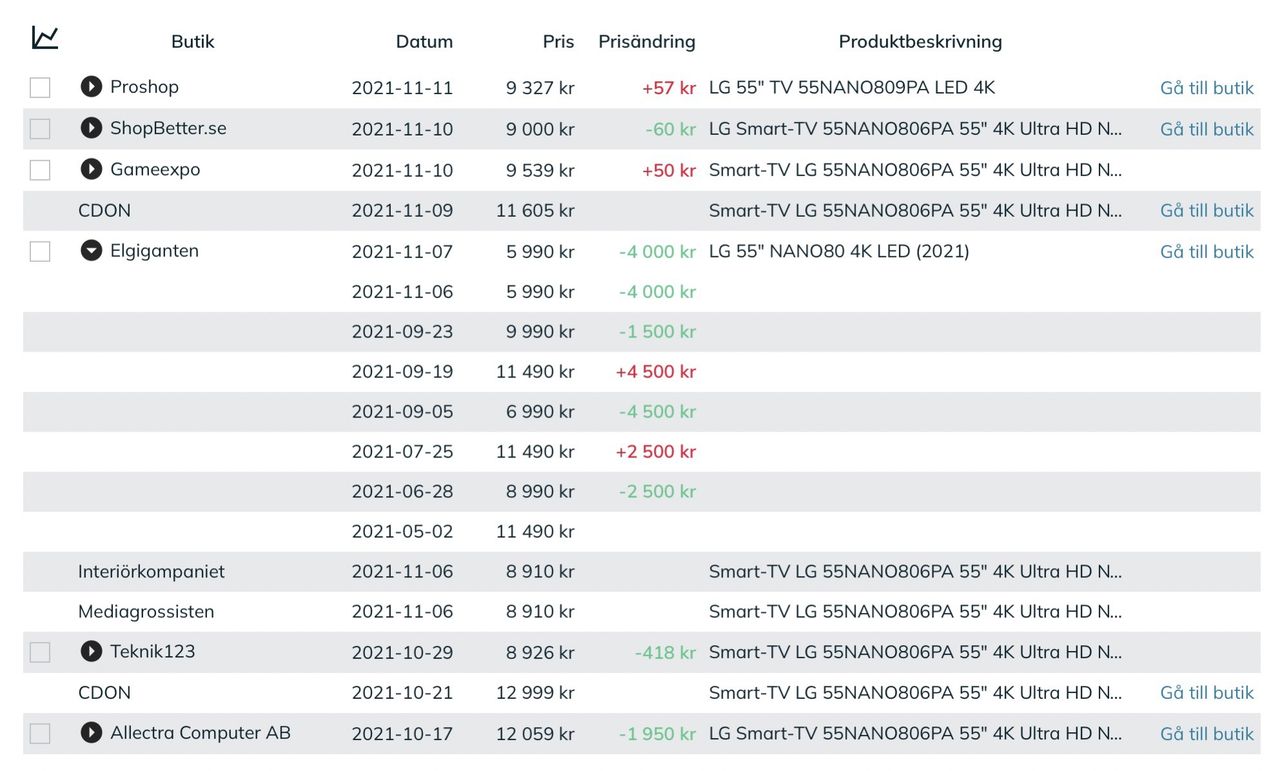1280x771 pixels.
Task: Visit Allectra Computer AB via Gå till butik
Action: pyautogui.click(x=1206, y=734)
